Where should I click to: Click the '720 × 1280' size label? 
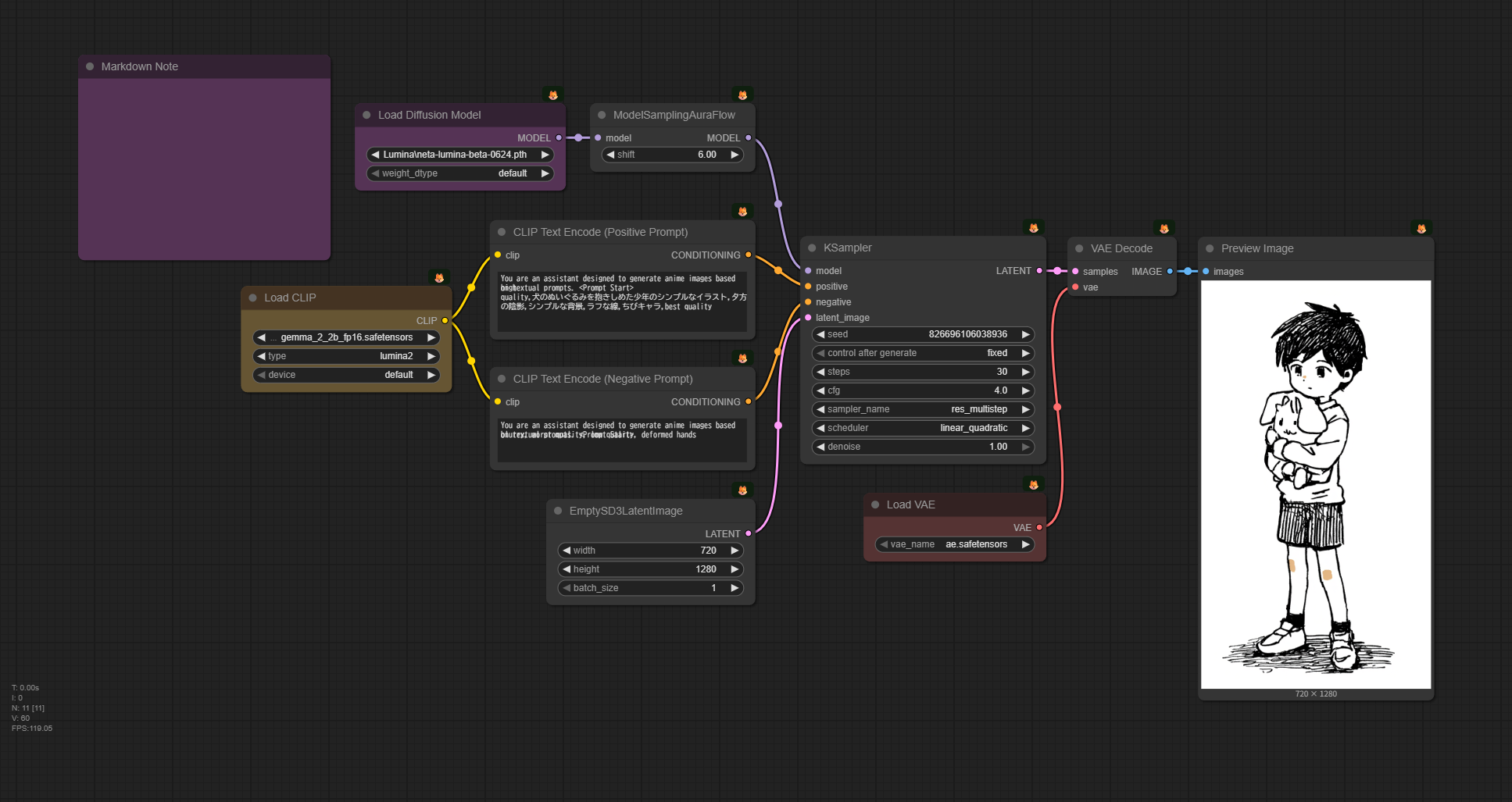point(1316,693)
